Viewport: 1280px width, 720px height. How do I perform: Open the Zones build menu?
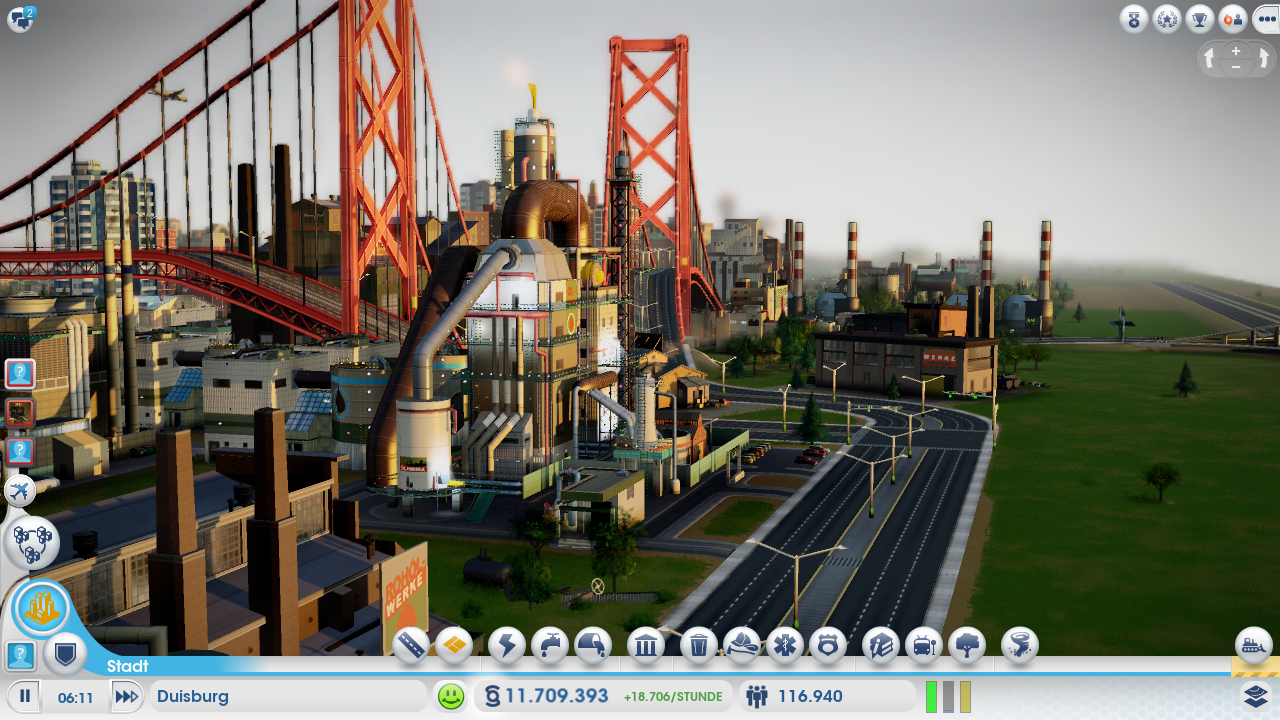pos(454,646)
